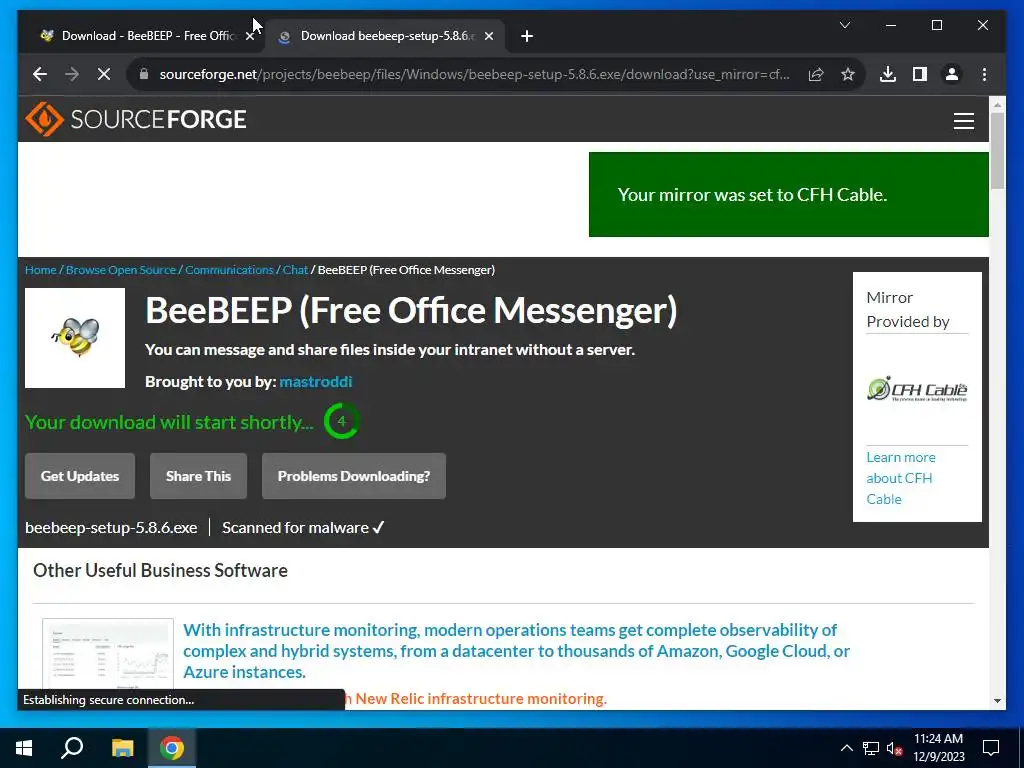Image resolution: width=1024 pixels, height=768 pixels.
Task: Click the Share This button
Action: 199,476
